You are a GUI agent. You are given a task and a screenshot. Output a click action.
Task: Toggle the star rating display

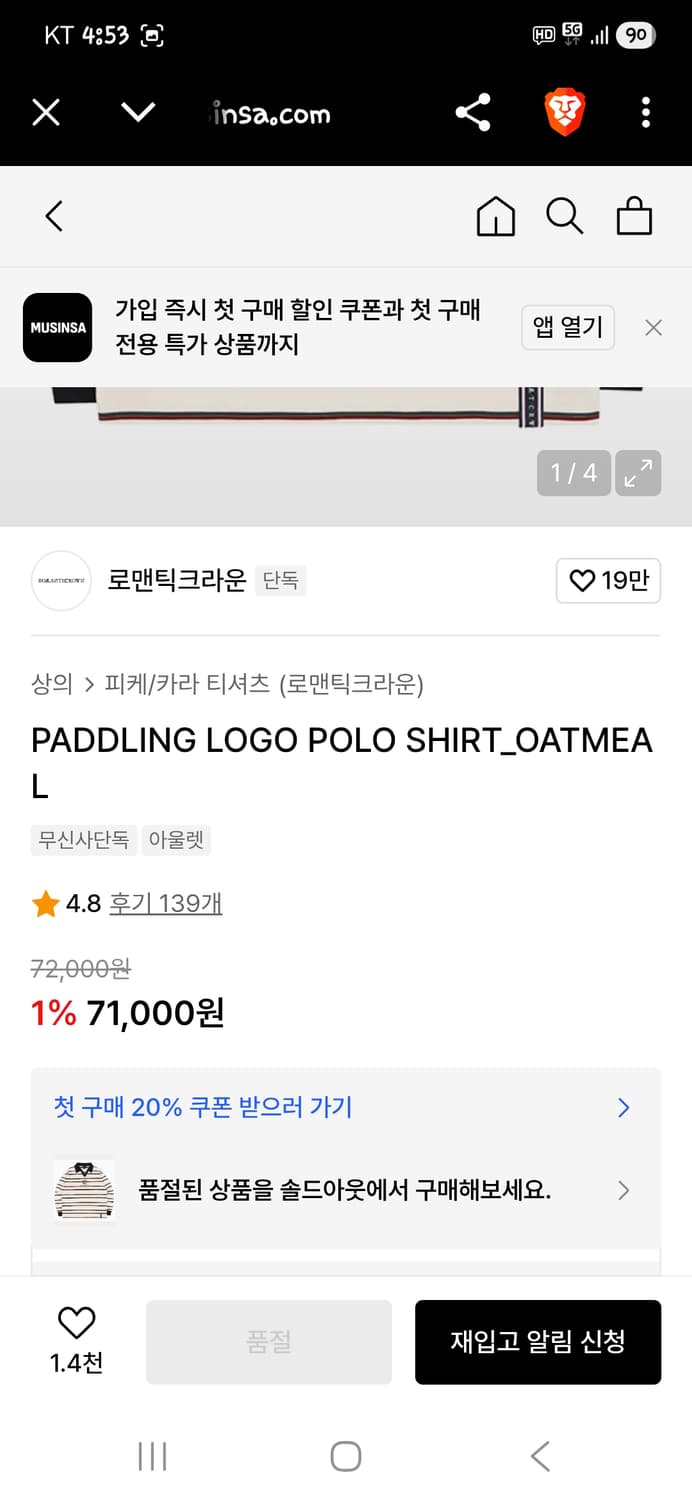(45, 903)
